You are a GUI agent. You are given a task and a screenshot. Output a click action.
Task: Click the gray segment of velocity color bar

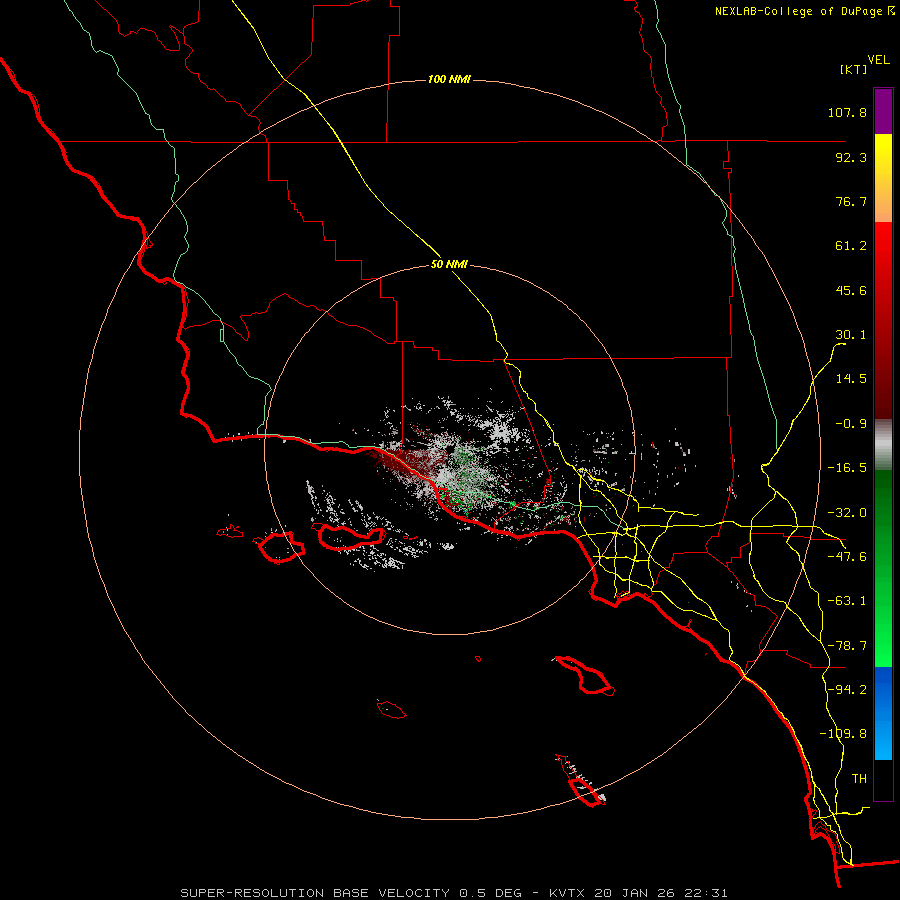[x=883, y=445]
